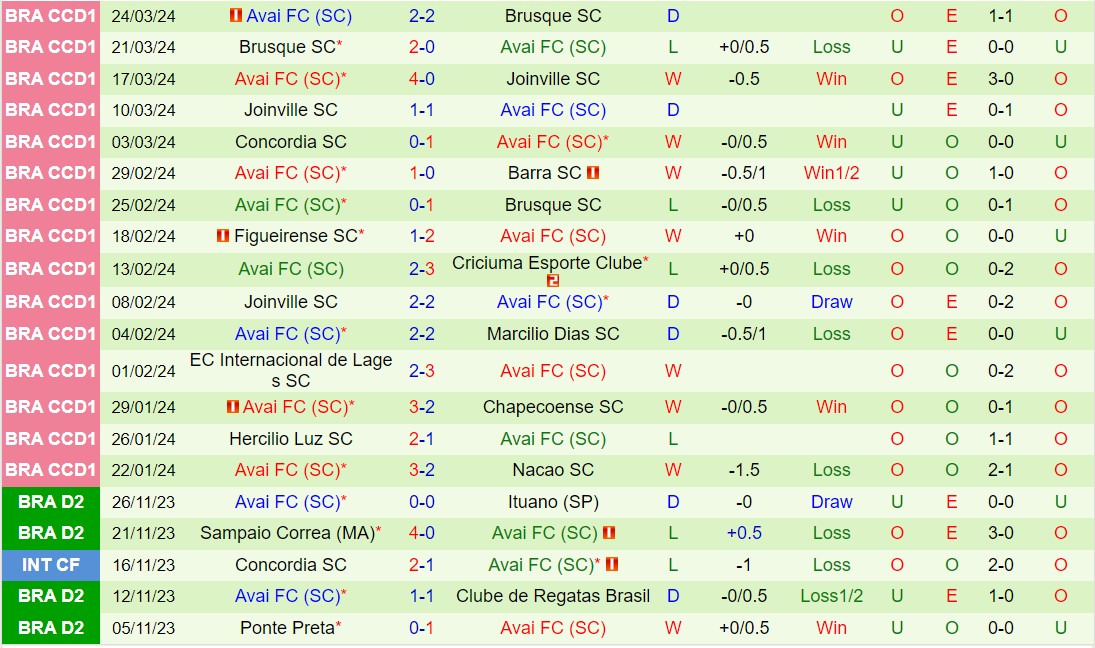1095x648 pixels.
Task: Click Ponte Preta team name
Action: tap(287, 628)
